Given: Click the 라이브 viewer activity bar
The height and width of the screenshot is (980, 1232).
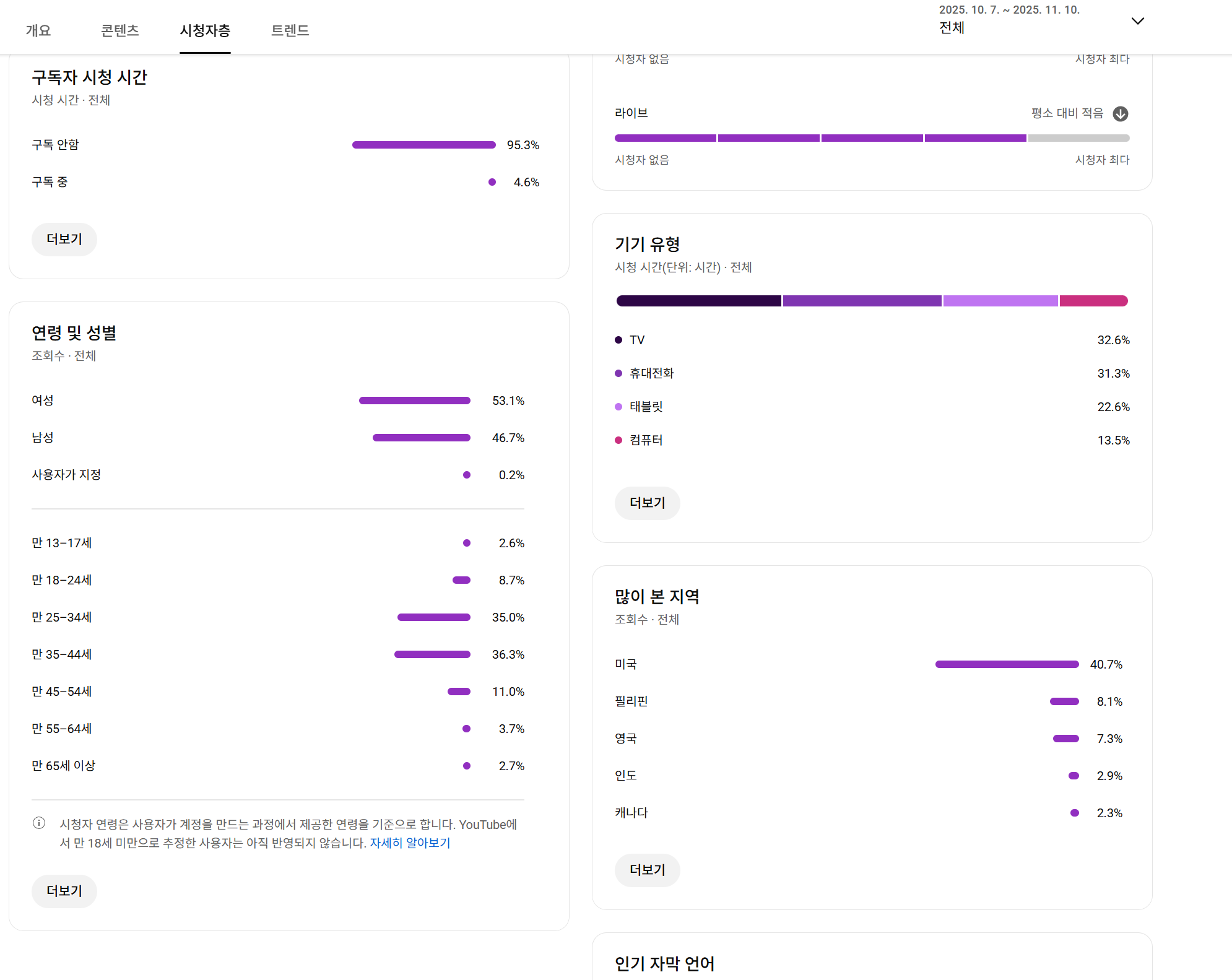Looking at the screenshot, I should pos(871,138).
